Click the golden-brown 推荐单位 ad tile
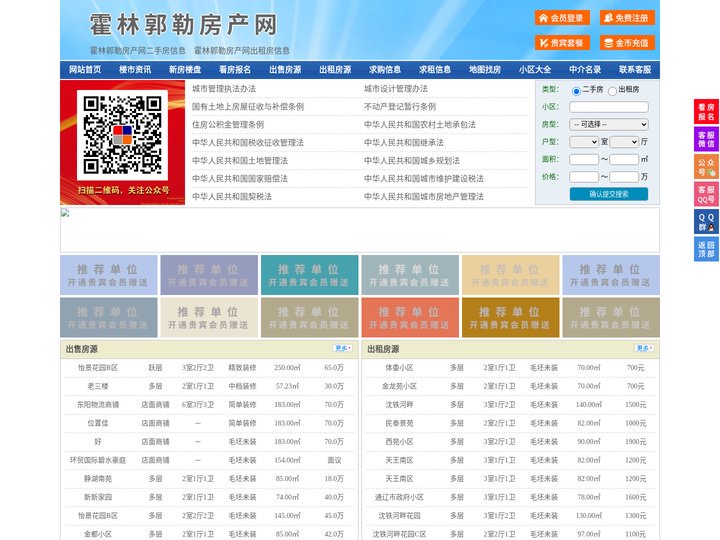Image resolution: width=720 pixels, height=540 pixels. (x=511, y=317)
